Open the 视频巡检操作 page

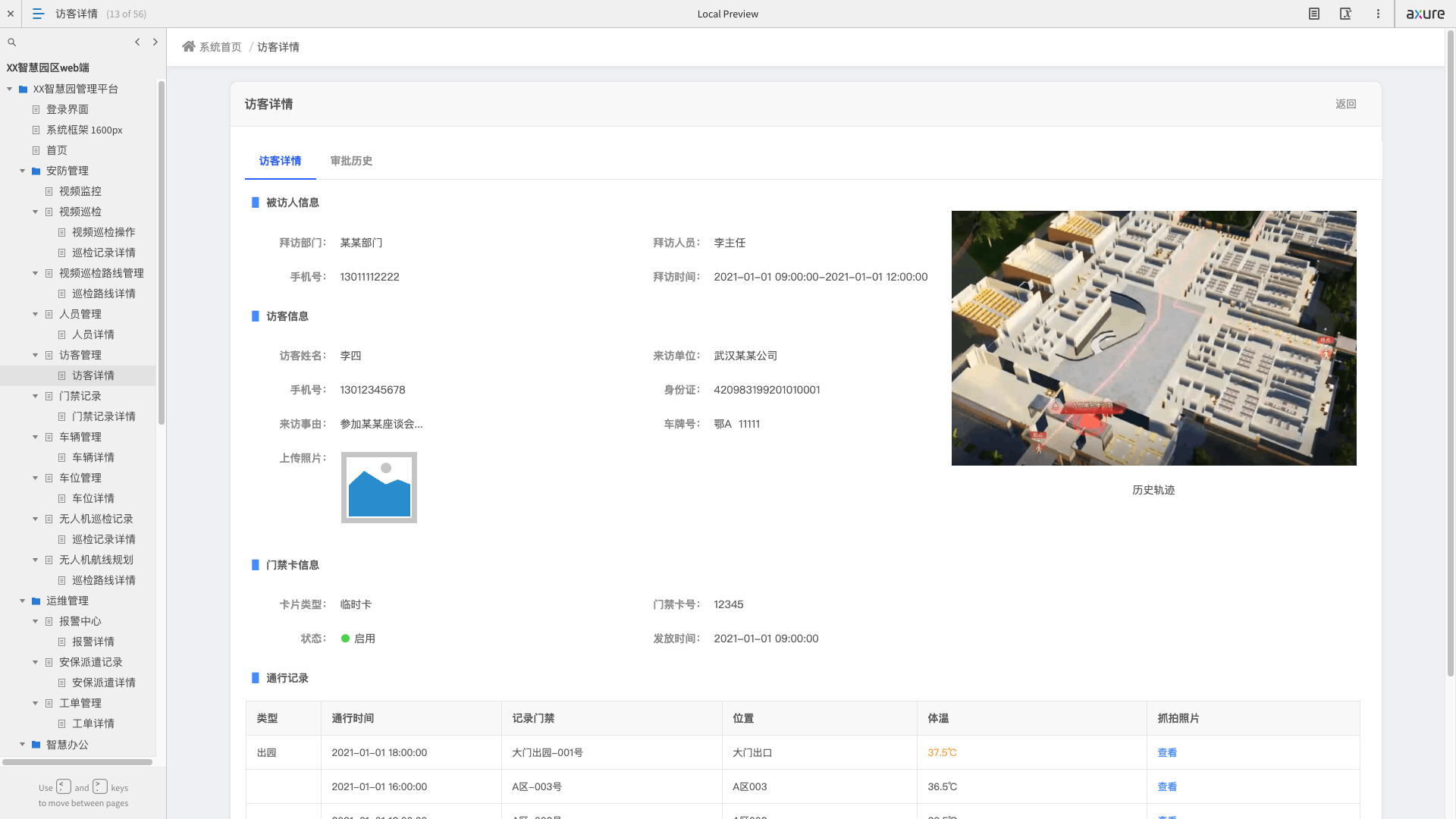(104, 232)
